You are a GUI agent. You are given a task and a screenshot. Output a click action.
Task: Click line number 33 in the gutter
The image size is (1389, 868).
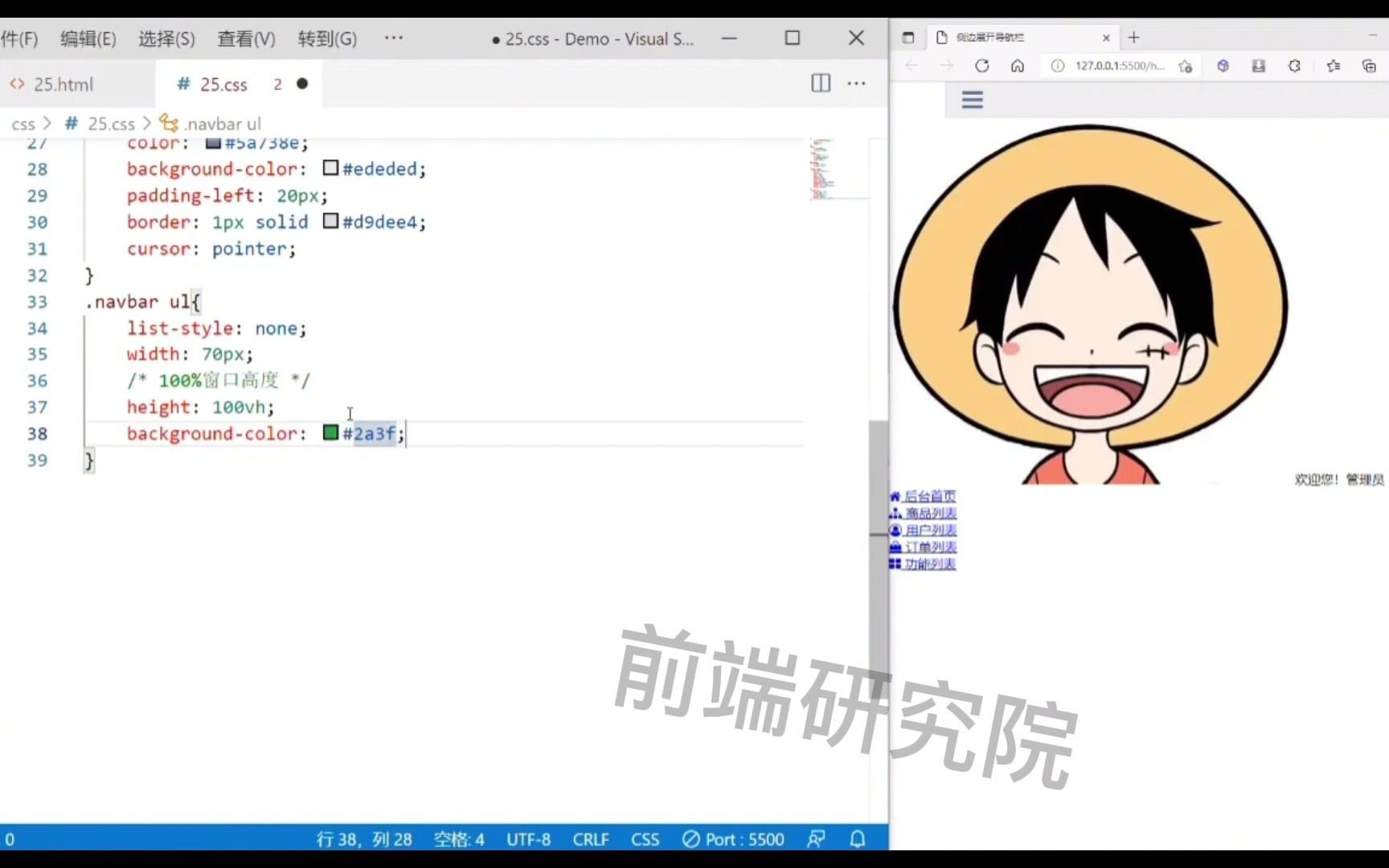click(37, 301)
